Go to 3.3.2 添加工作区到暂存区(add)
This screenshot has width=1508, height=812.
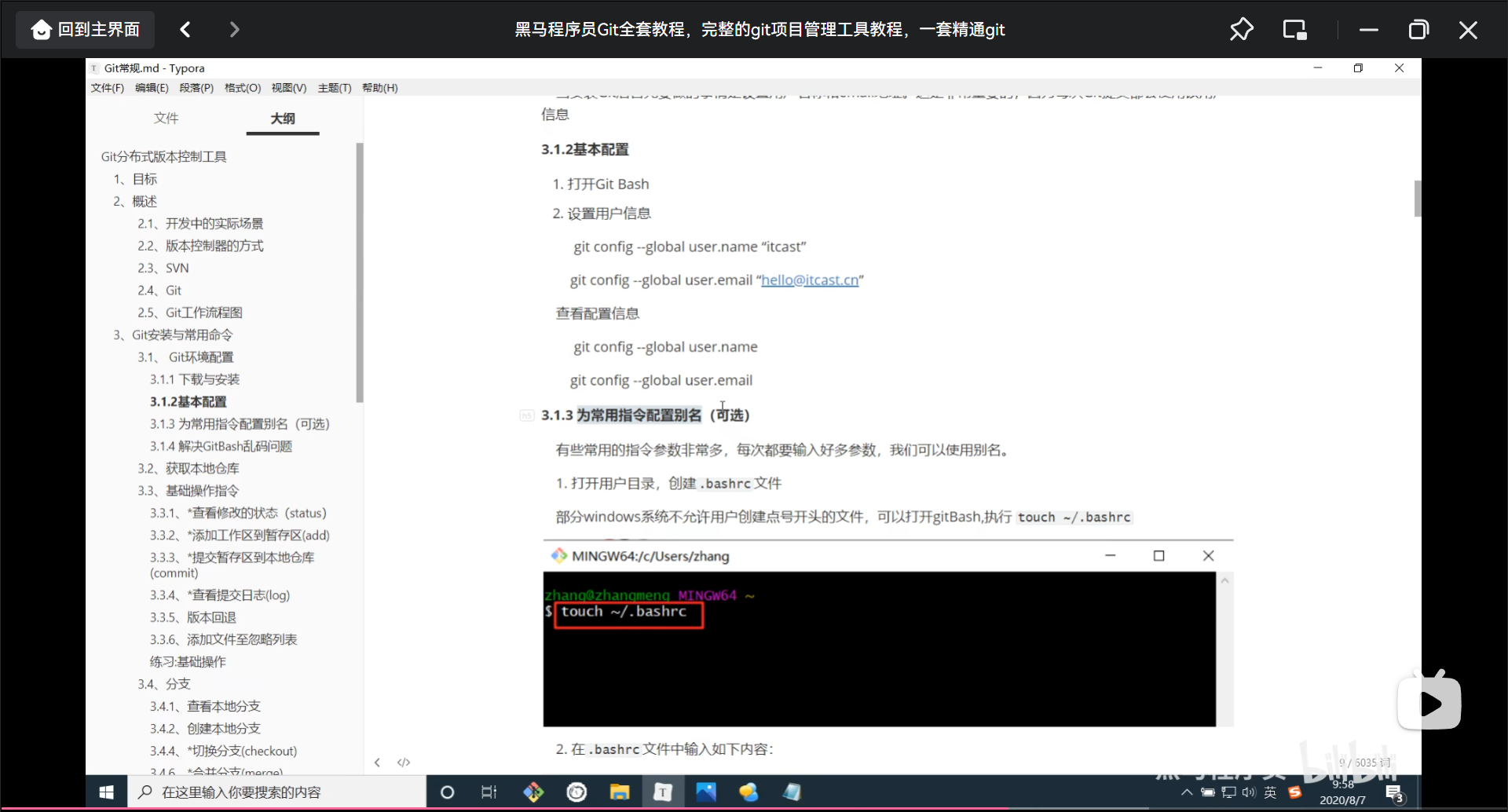(240, 536)
